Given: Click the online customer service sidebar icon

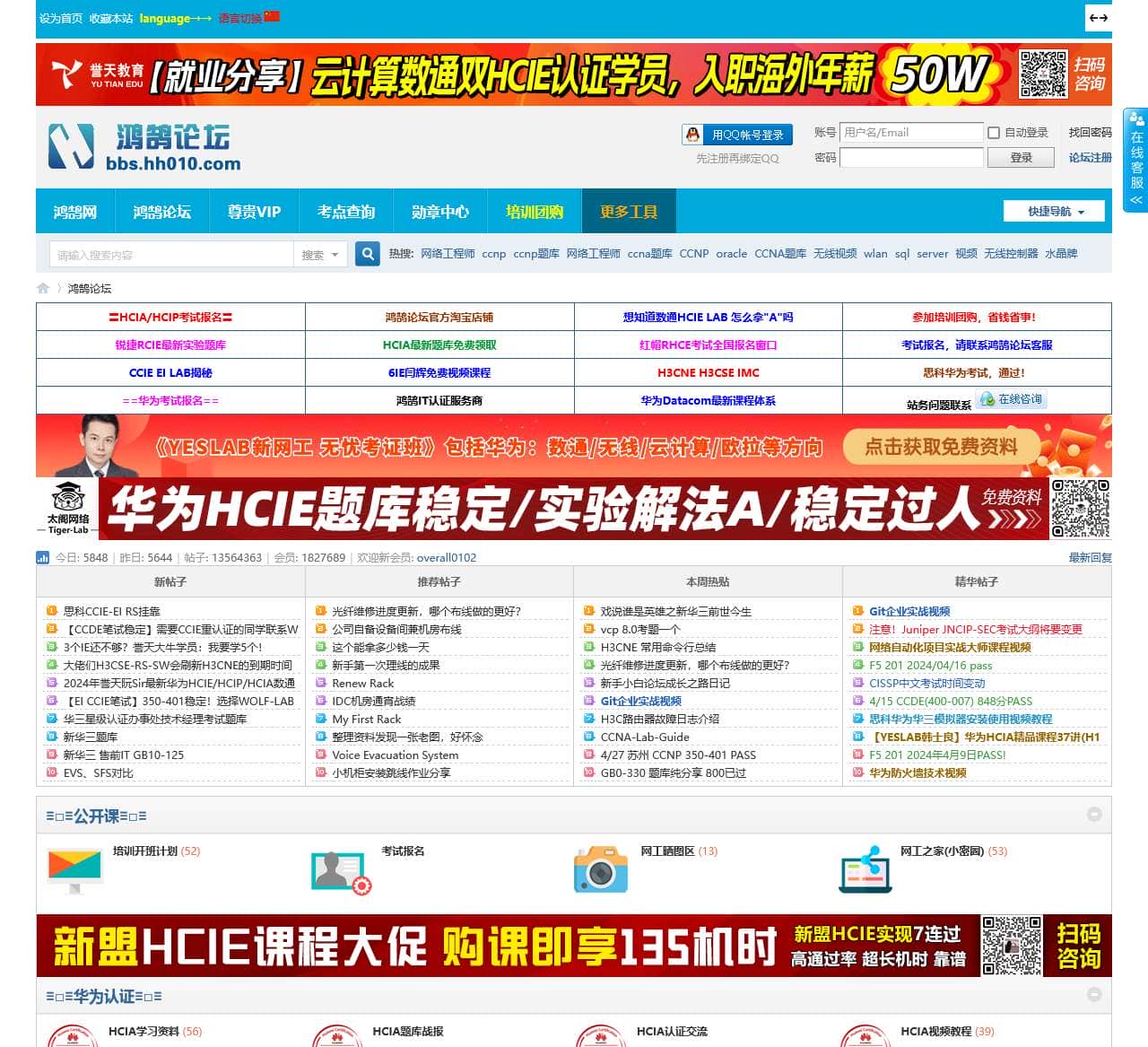Looking at the screenshot, I should pos(1136,160).
